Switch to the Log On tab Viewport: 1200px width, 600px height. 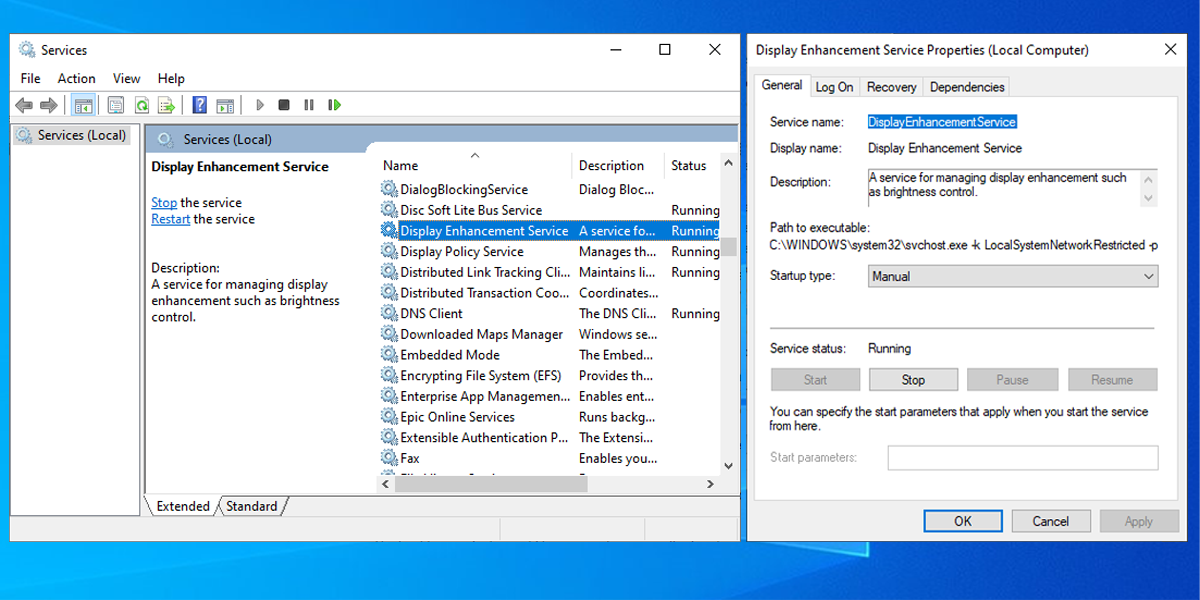pos(834,86)
